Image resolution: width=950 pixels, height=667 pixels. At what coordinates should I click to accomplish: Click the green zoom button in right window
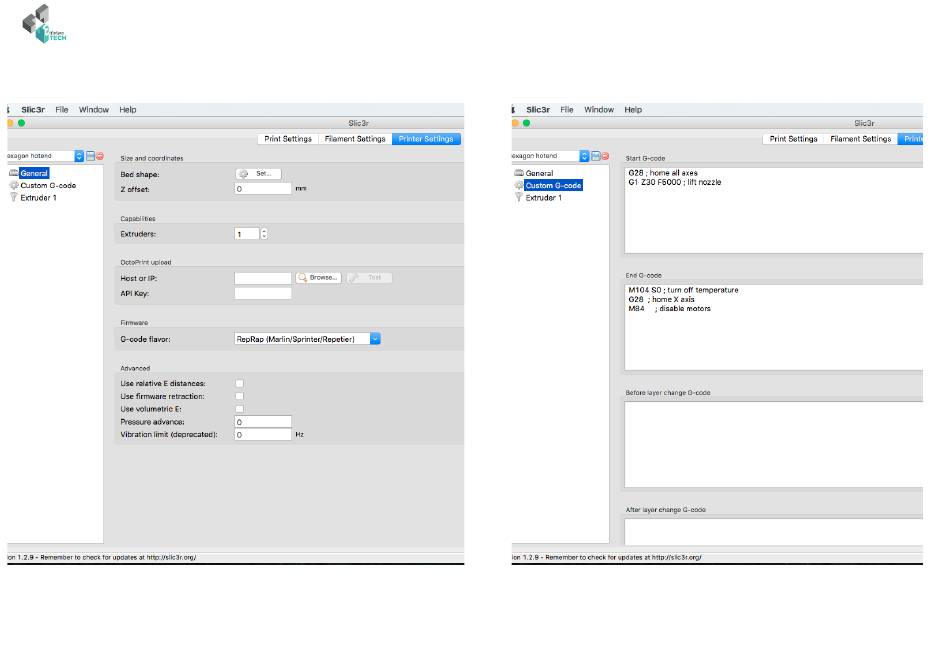(526, 123)
